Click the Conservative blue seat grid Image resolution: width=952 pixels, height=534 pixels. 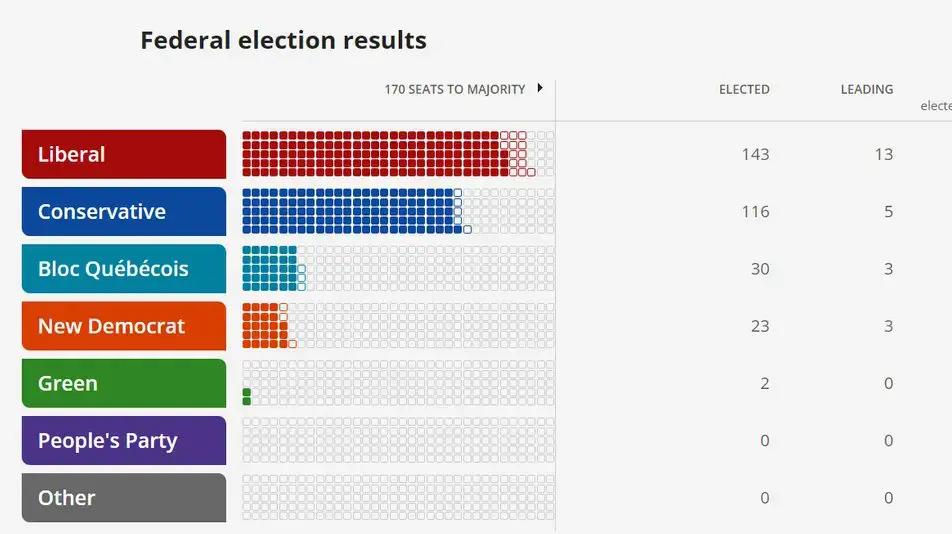(348, 211)
